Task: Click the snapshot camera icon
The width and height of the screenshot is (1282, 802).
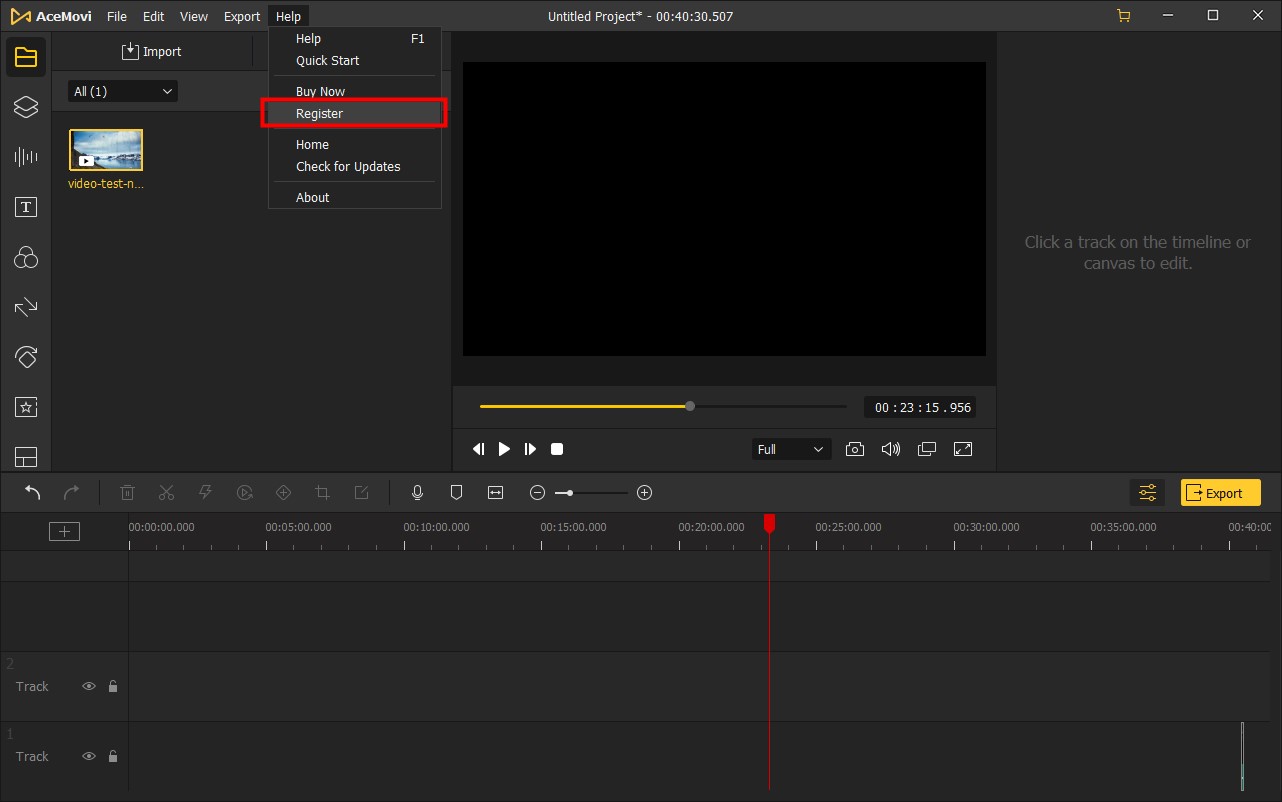Action: point(854,449)
